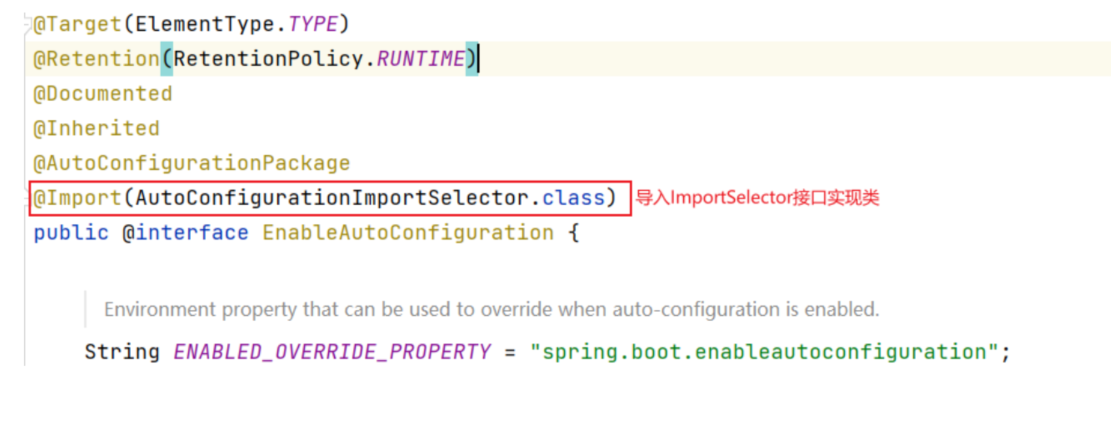Place cursor on the @Retention annotation

96,59
